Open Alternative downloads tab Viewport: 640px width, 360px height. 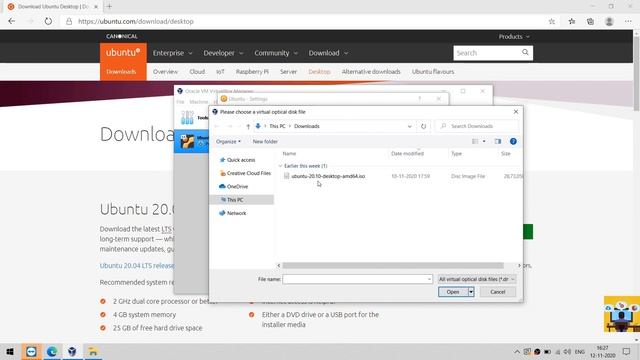click(x=371, y=72)
